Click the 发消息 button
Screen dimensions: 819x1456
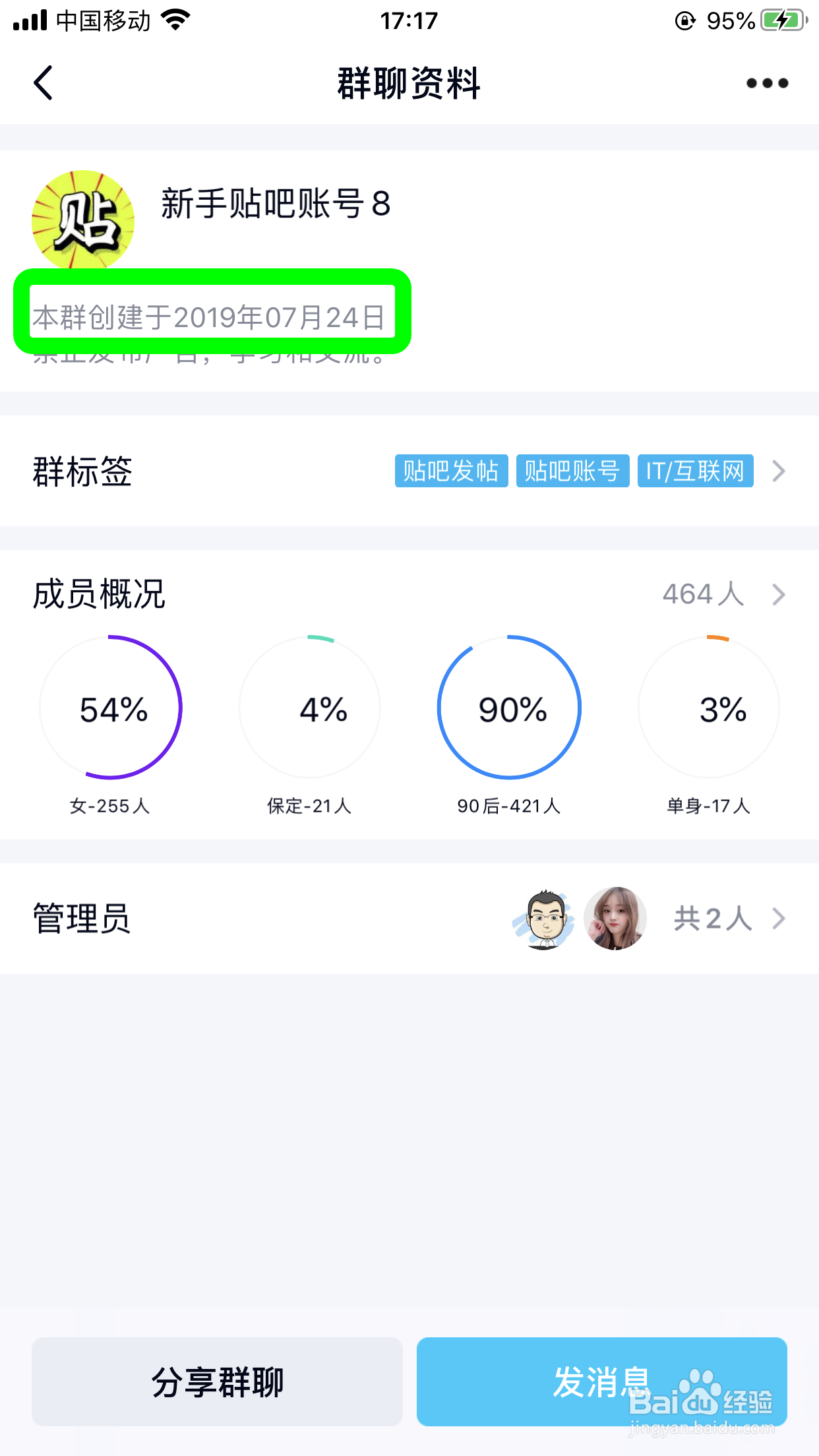[x=601, y=1382]
